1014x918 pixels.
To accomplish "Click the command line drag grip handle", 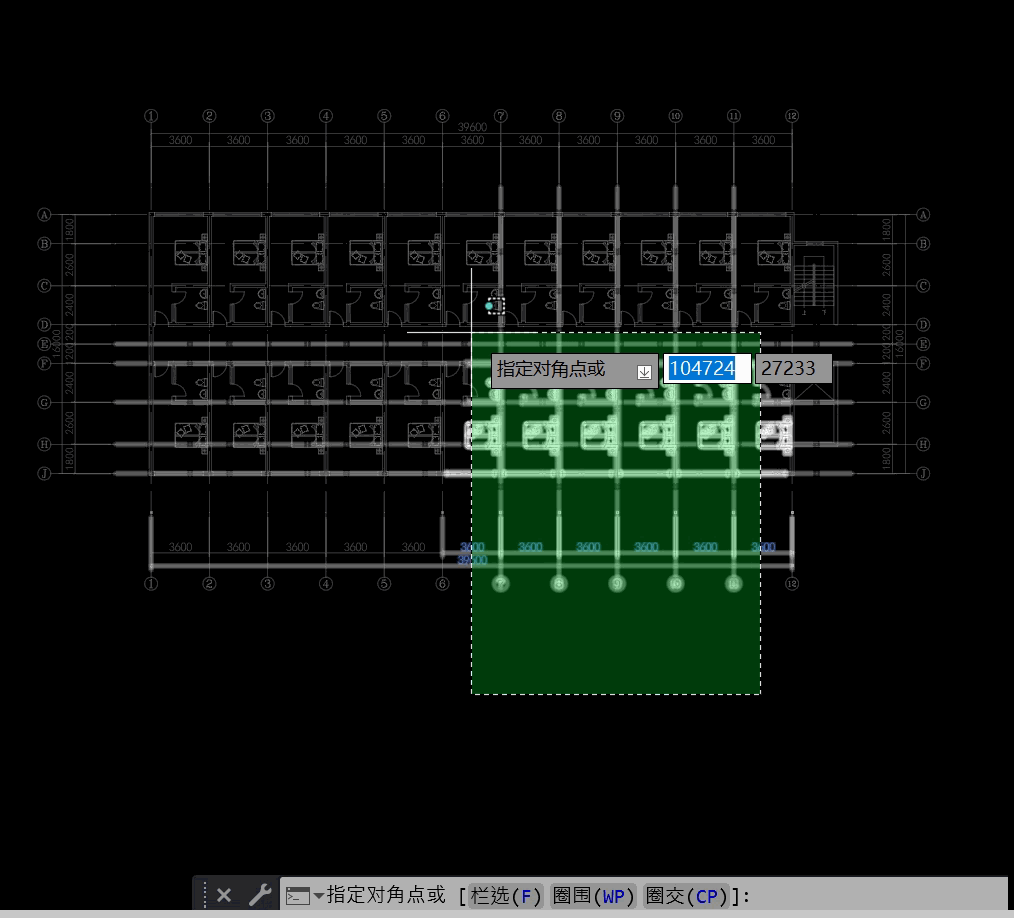I will coord(203,895).
